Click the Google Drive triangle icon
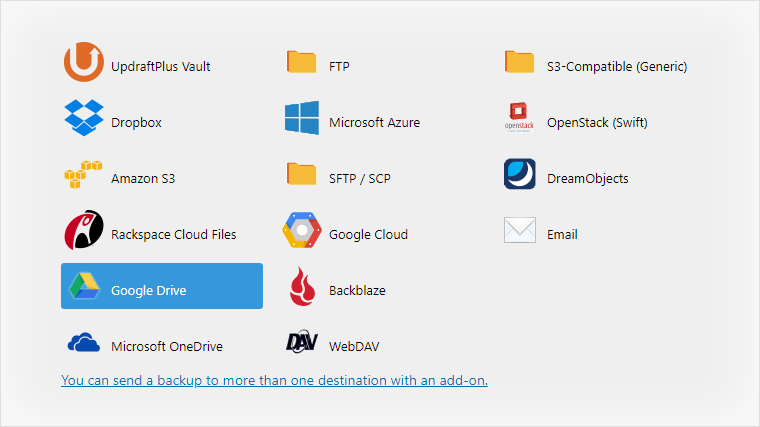The height and width of the screenshot is (427, 760). point(84,286)
